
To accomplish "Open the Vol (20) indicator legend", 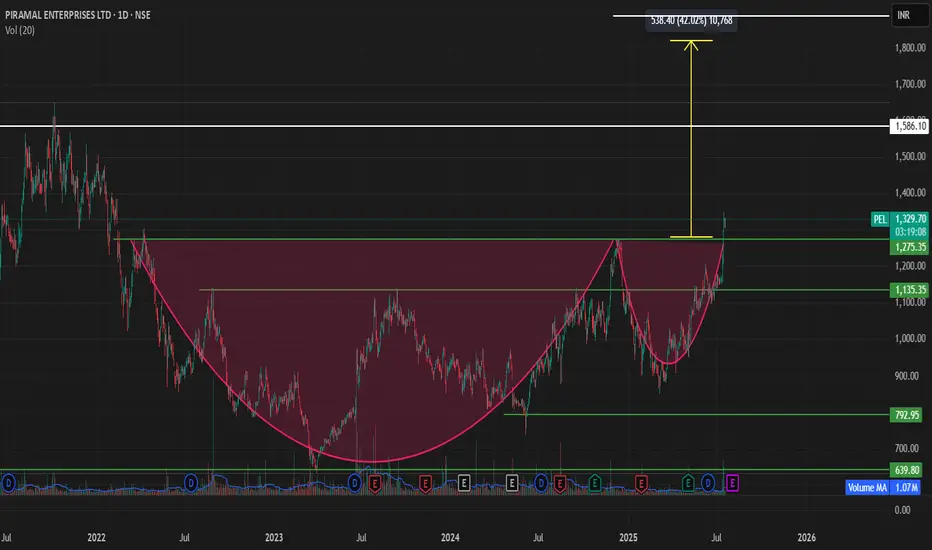I will pyautogui.click(x=20, y=30).
